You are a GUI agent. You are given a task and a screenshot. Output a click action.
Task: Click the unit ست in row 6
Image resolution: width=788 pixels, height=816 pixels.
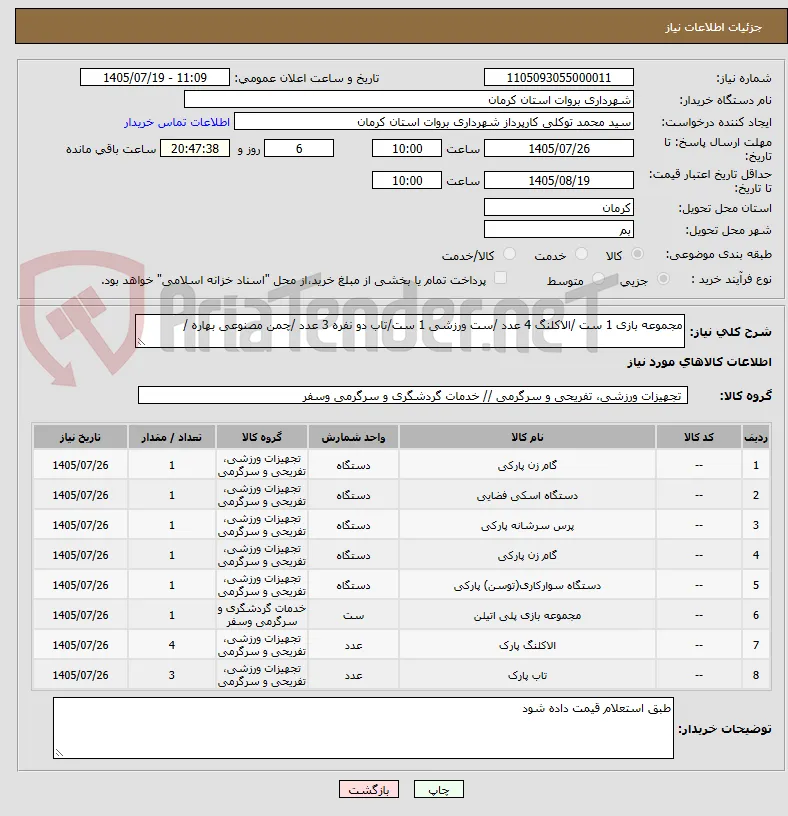353,616
